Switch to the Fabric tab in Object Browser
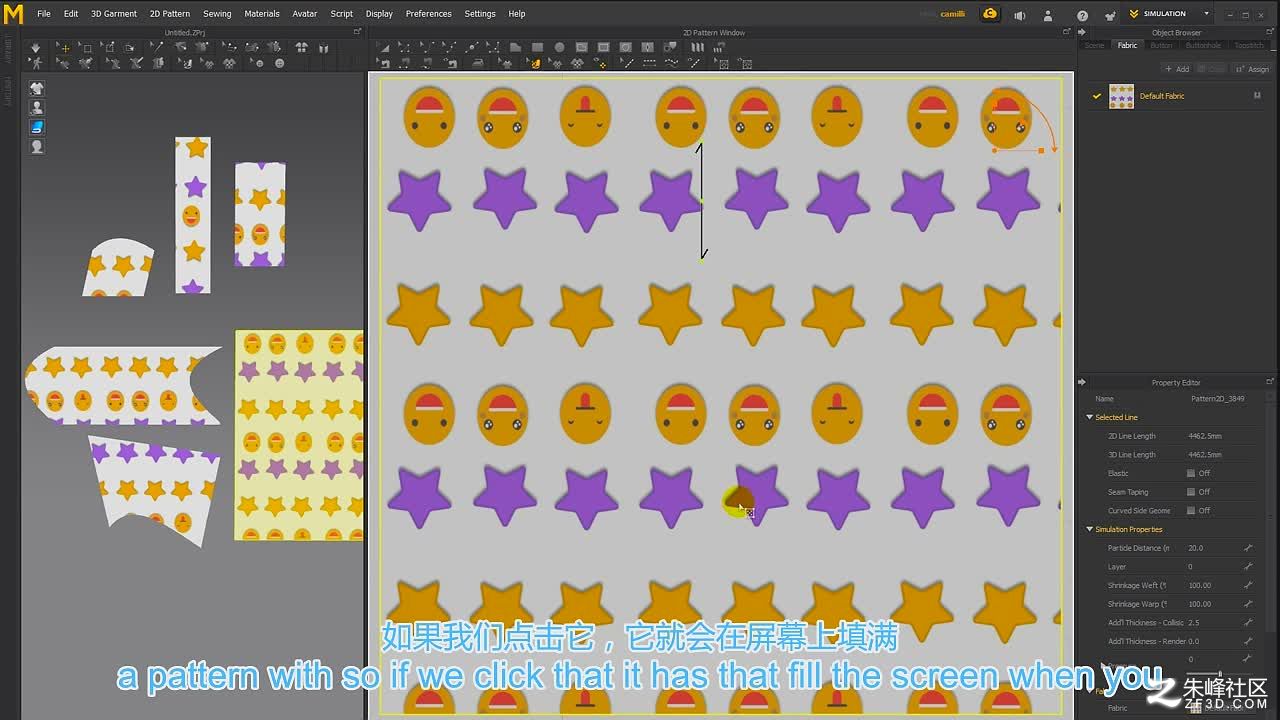The image size is (1280, 720). tap(1127, 45)
